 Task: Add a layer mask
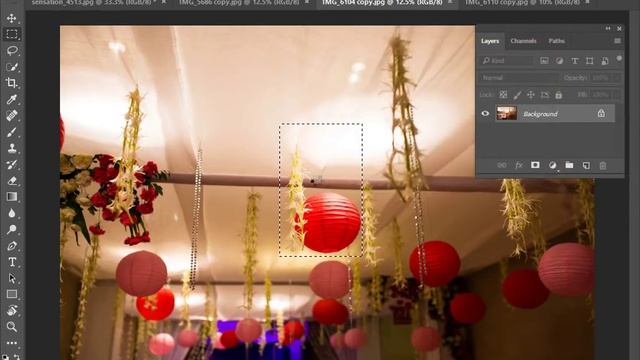tap(535, 165)
